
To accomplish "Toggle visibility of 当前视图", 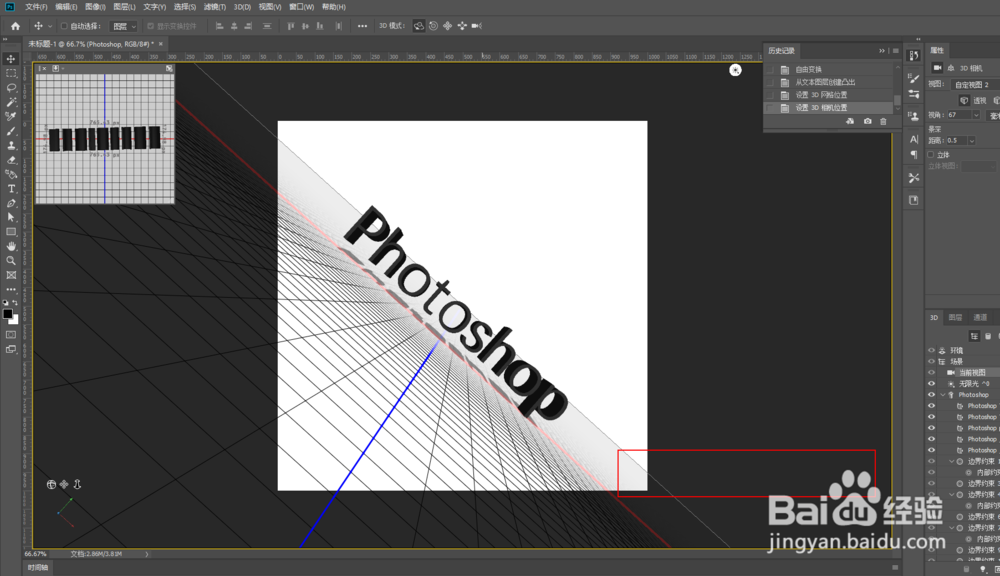I will click(931, 373).
